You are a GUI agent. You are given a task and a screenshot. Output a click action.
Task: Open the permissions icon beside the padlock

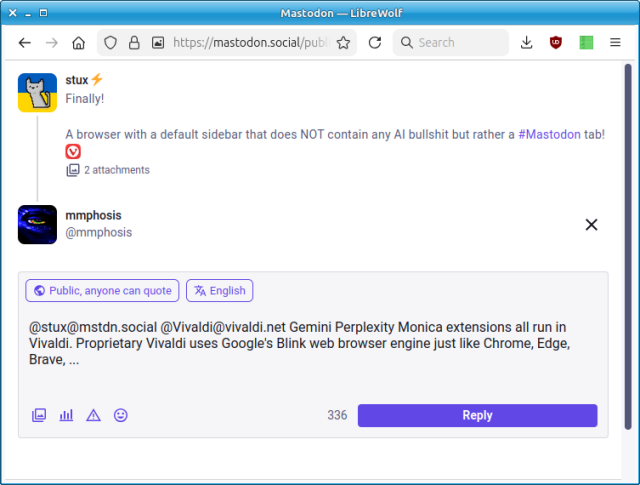[158, 42]
